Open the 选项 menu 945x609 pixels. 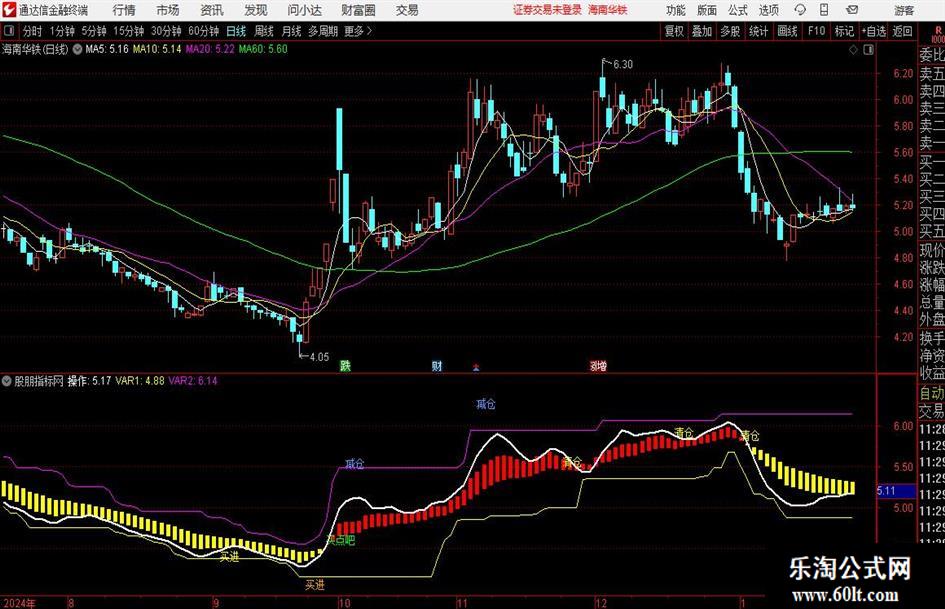point(768,10)
